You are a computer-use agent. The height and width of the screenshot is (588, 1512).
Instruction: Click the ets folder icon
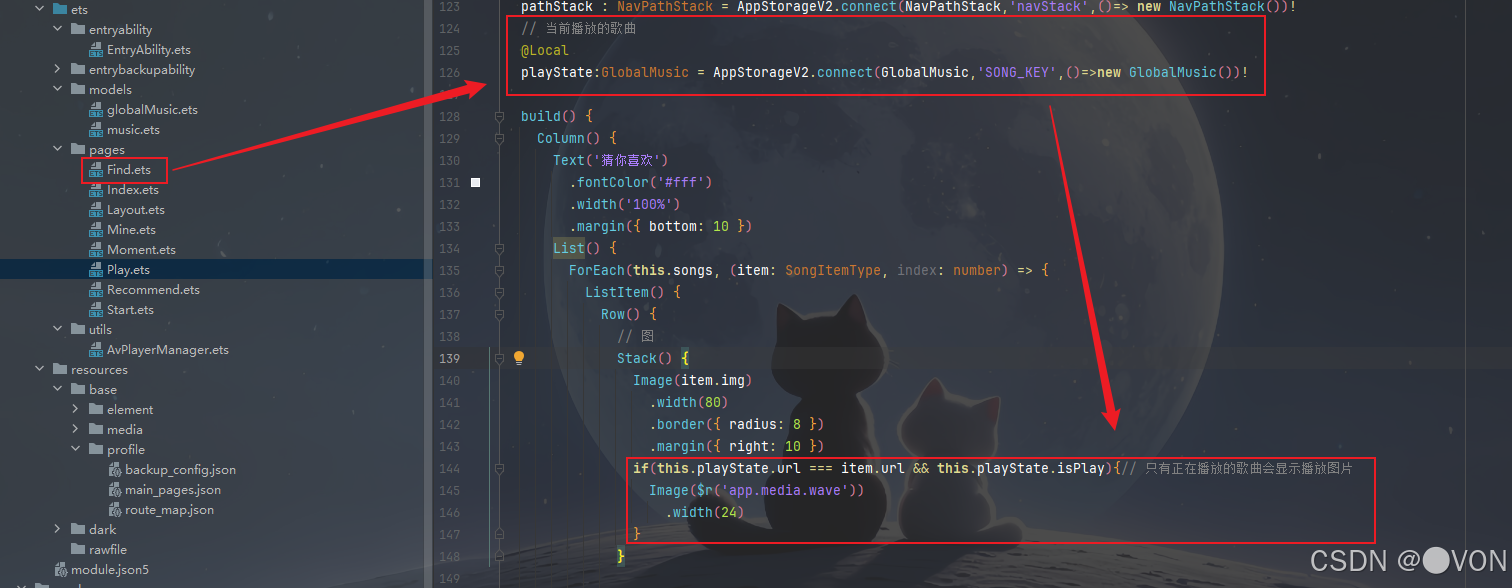[x=60, y=9]
